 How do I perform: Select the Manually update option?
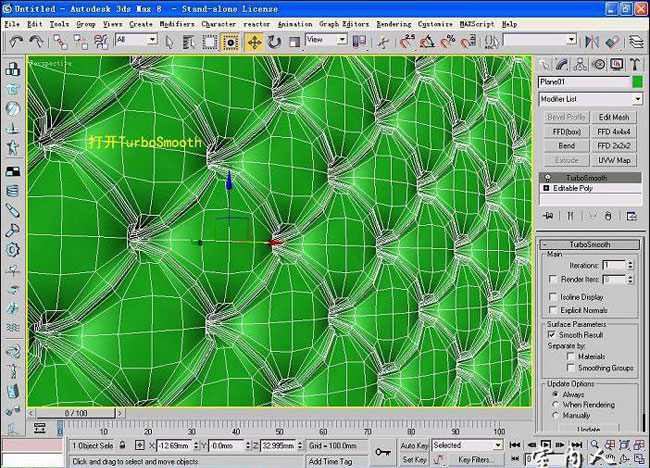point(555,415)
